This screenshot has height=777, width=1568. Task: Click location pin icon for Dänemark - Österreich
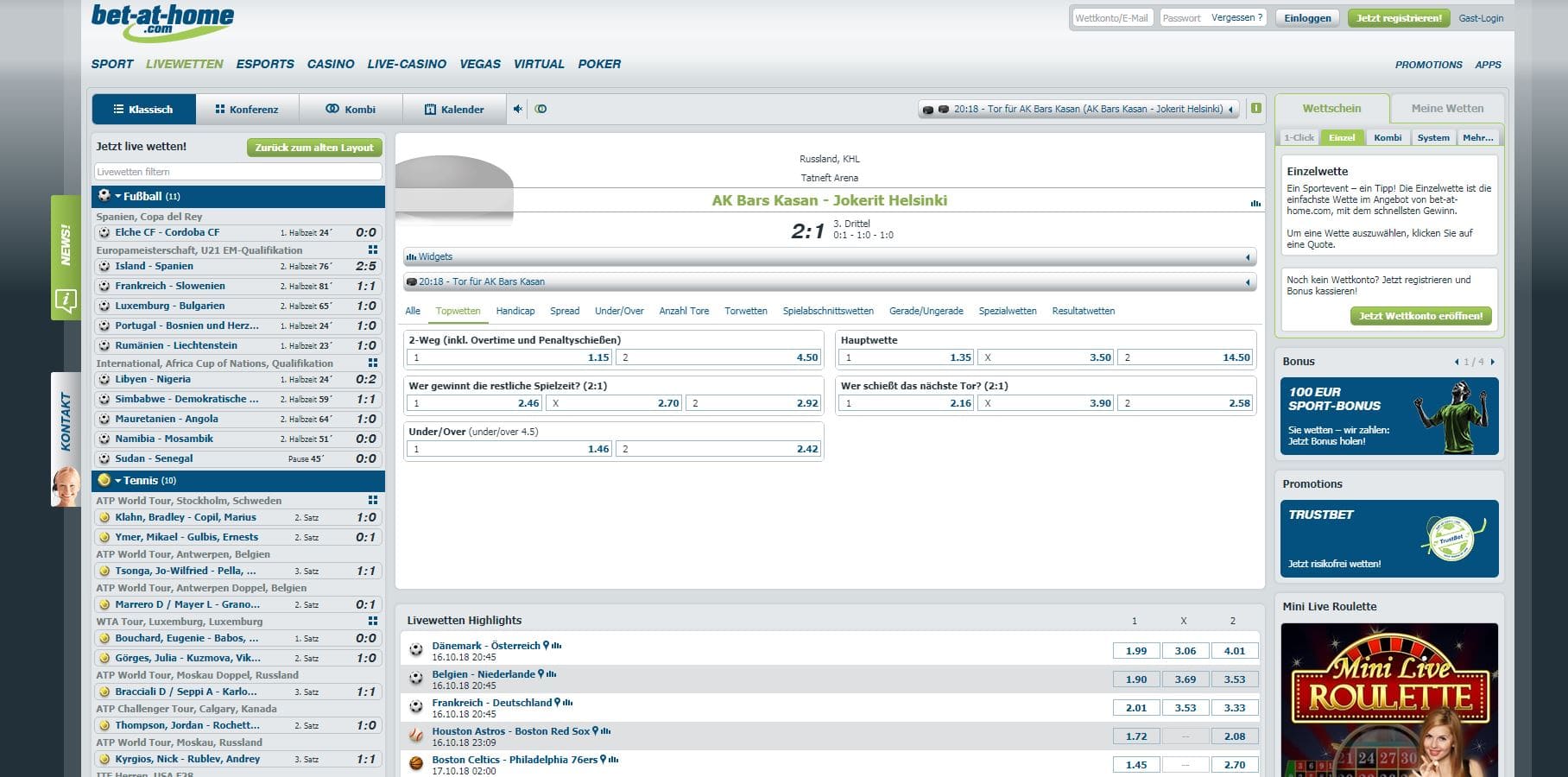[x=546, y=646]
